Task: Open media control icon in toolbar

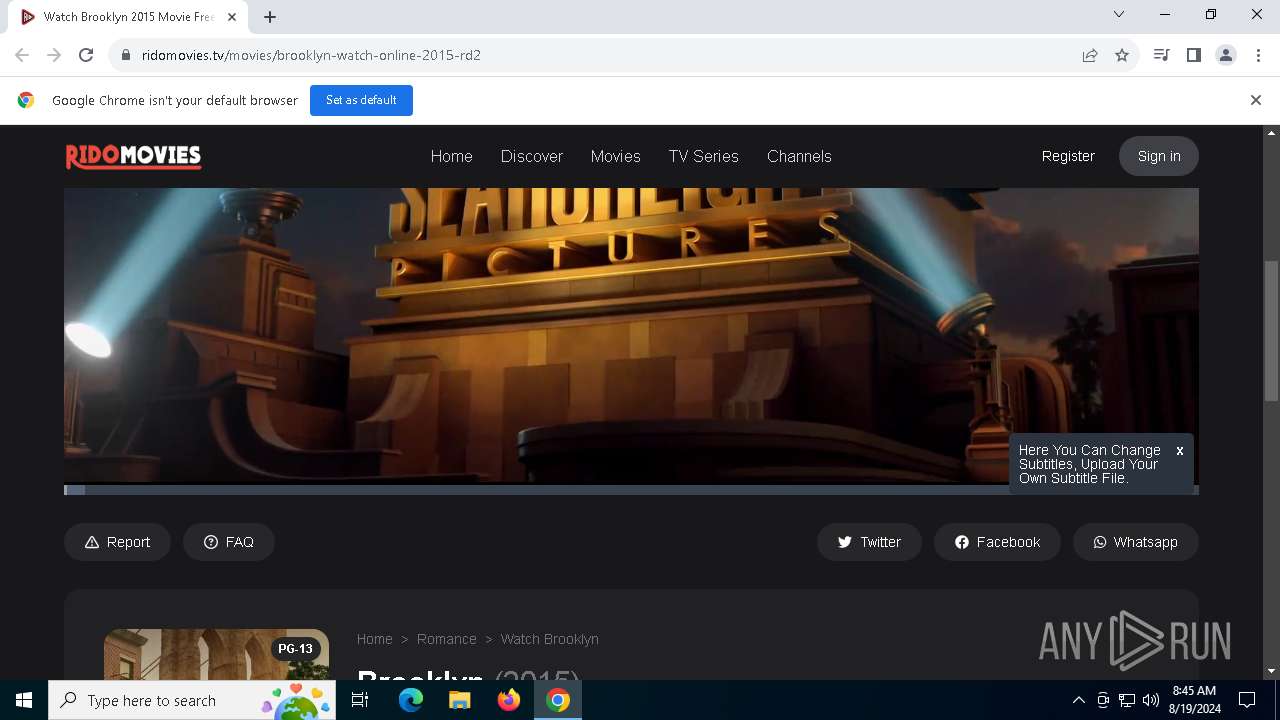Action: click(x=1161, y=55)
